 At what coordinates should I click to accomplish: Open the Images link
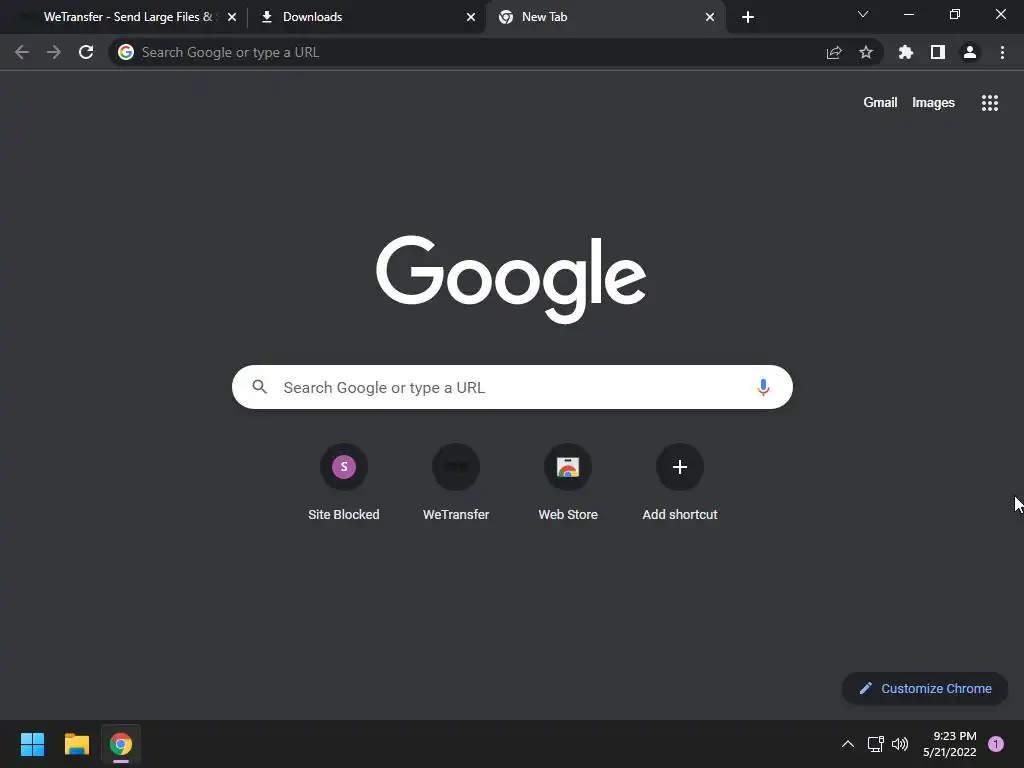tap(933, 103)
